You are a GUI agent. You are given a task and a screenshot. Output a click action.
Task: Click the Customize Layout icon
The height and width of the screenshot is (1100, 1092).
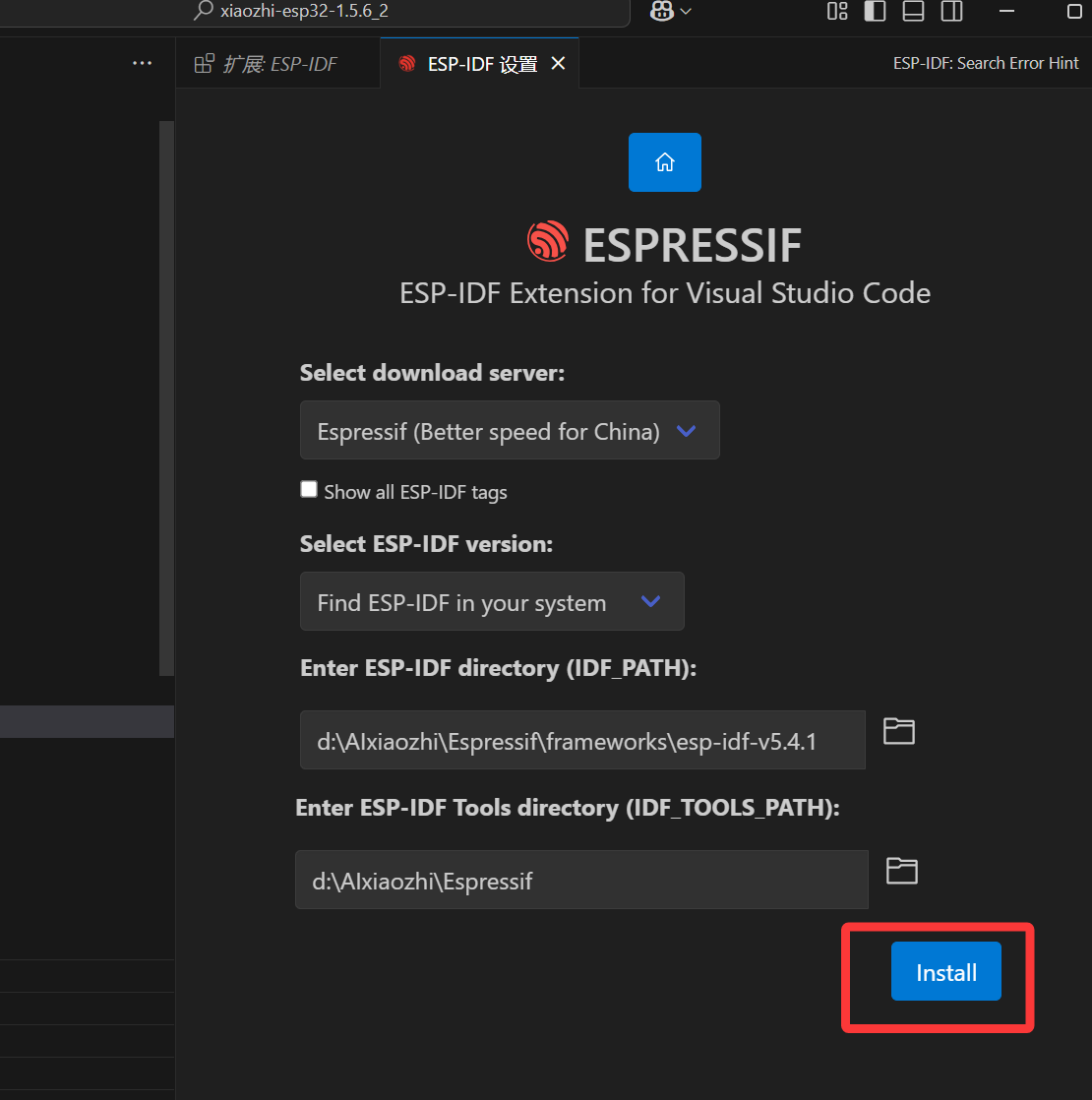[x=837, y=11]
